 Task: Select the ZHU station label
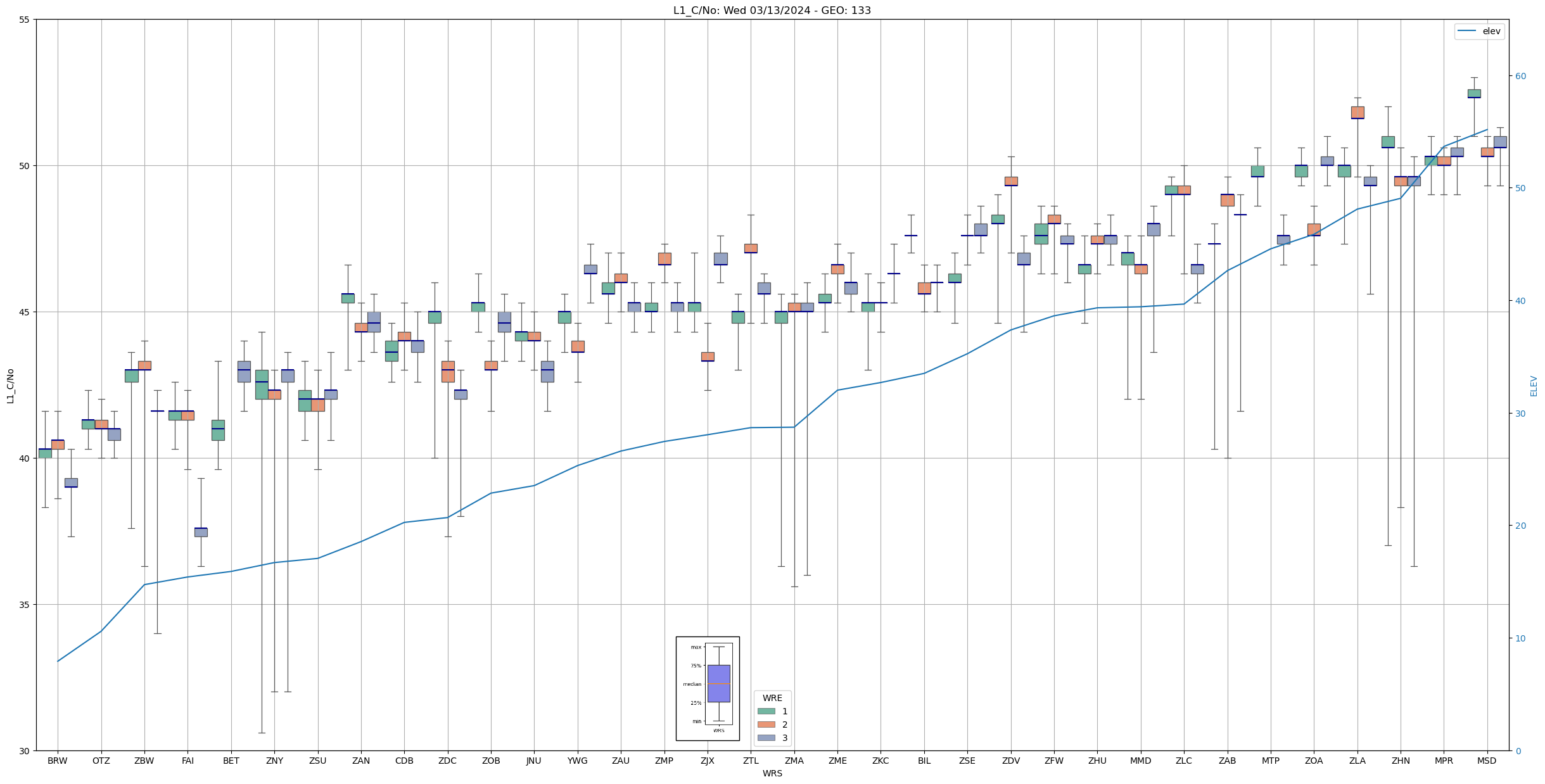click(x=1097, y=761)
